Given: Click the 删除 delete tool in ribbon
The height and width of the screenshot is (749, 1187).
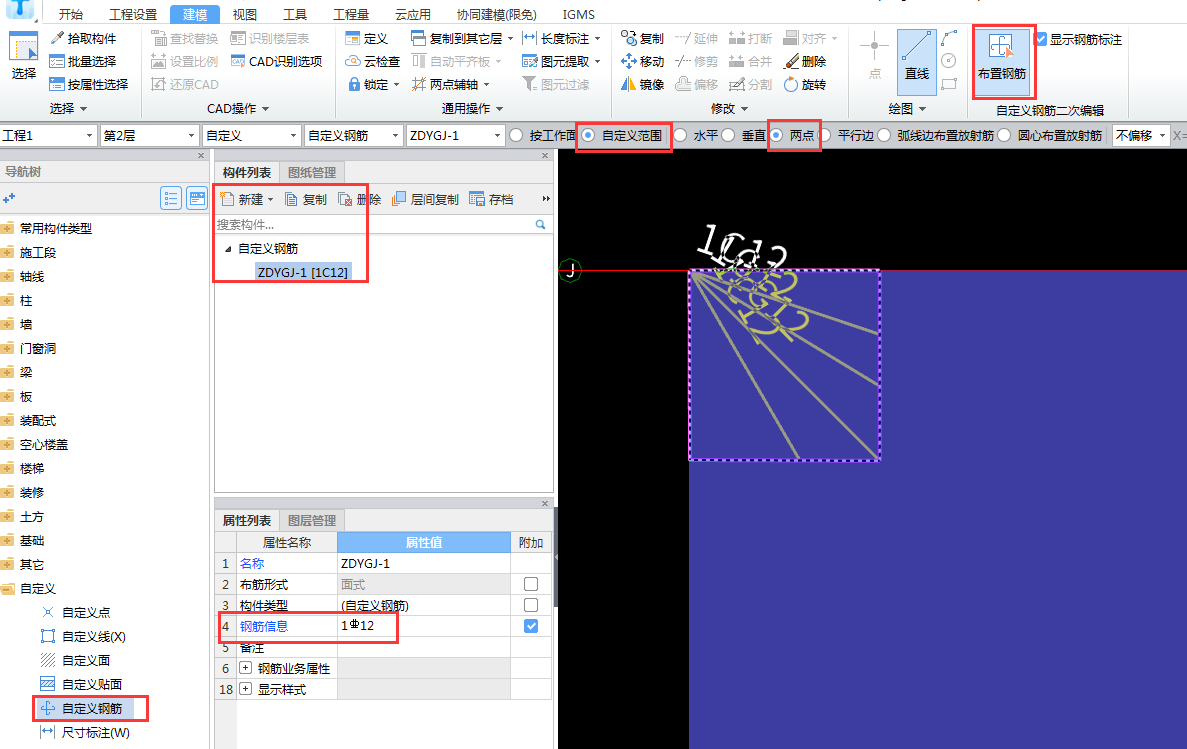Looking at the screenshot, I should point(805,61).
